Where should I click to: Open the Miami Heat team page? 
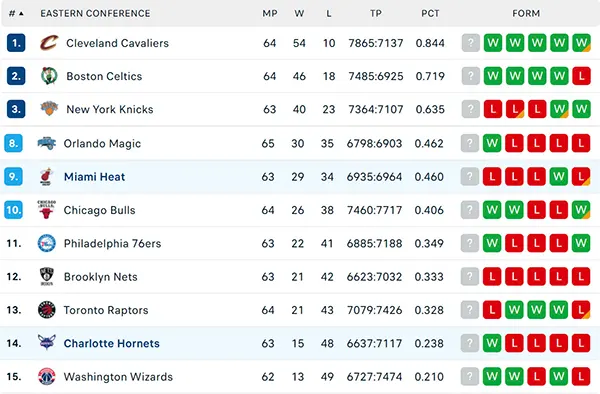tap(94, 177)
